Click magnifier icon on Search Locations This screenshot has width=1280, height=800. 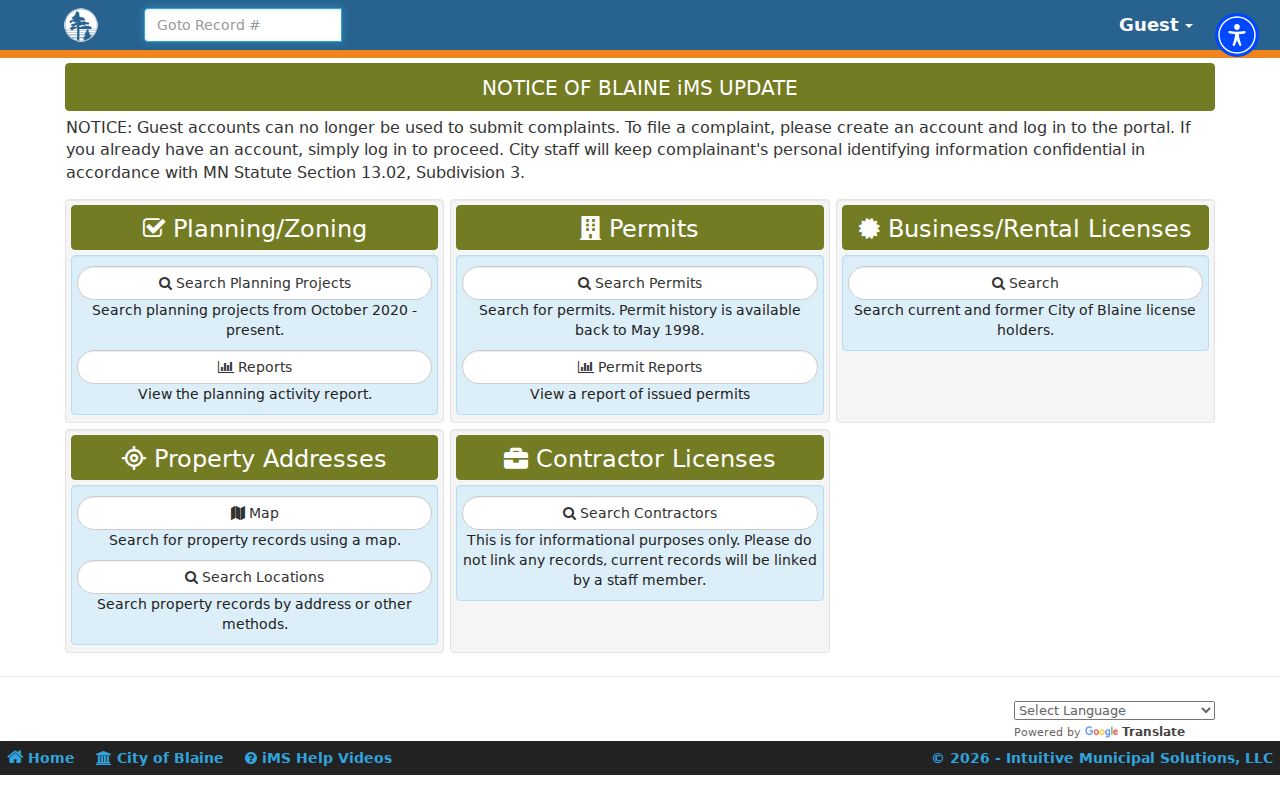191,577
